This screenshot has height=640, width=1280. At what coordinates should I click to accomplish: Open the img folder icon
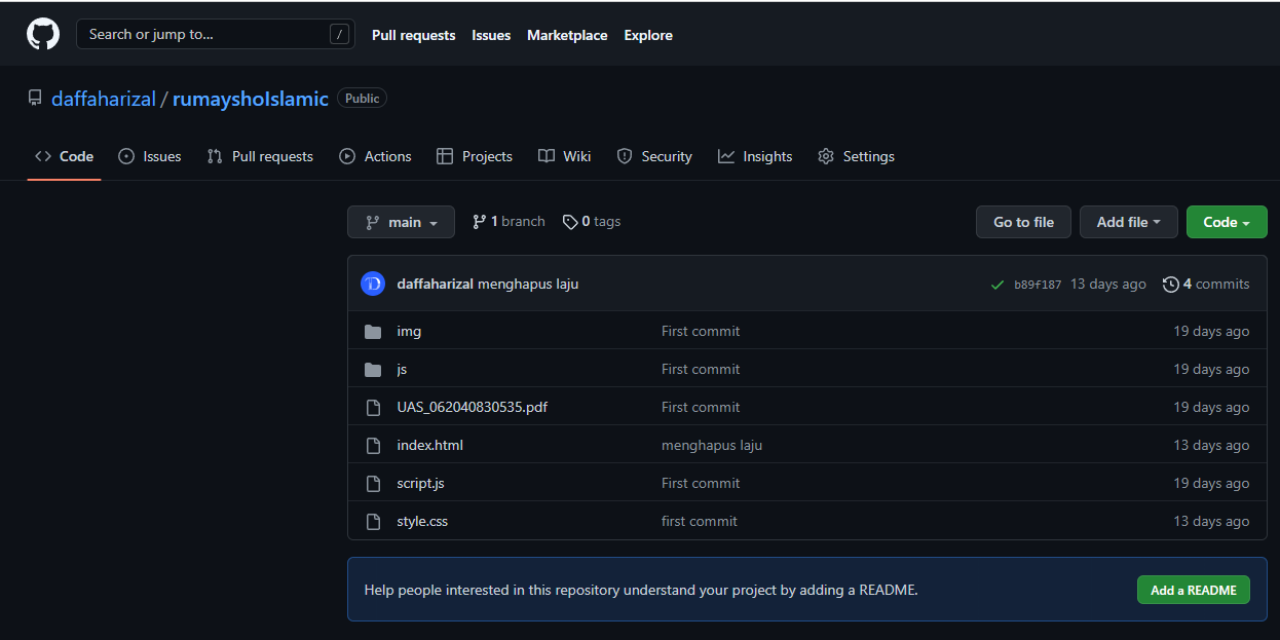[x=374, y=330]
